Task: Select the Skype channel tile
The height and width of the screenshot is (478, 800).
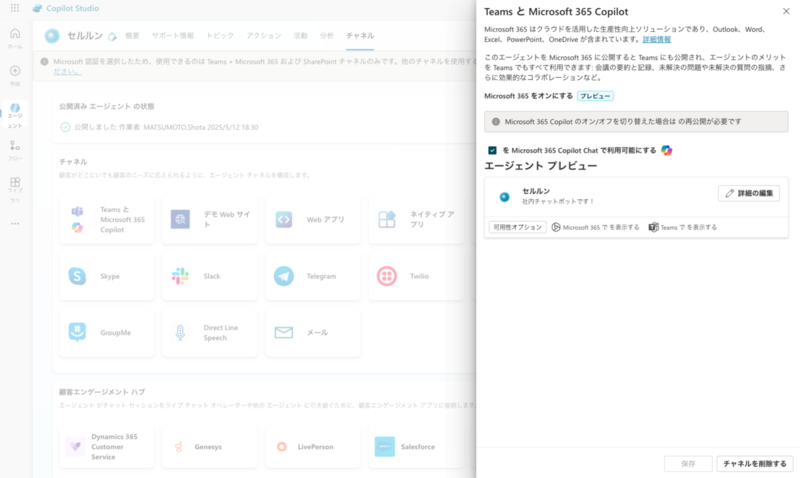Action: pyautogui.click(x=107, y=276)
